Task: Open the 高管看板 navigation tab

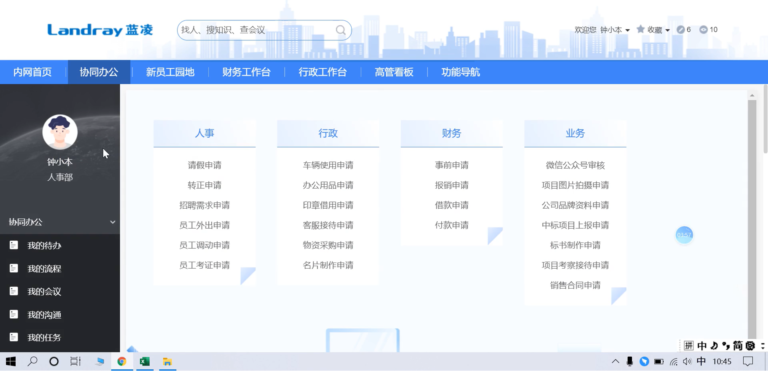Action: click(394, 72)
